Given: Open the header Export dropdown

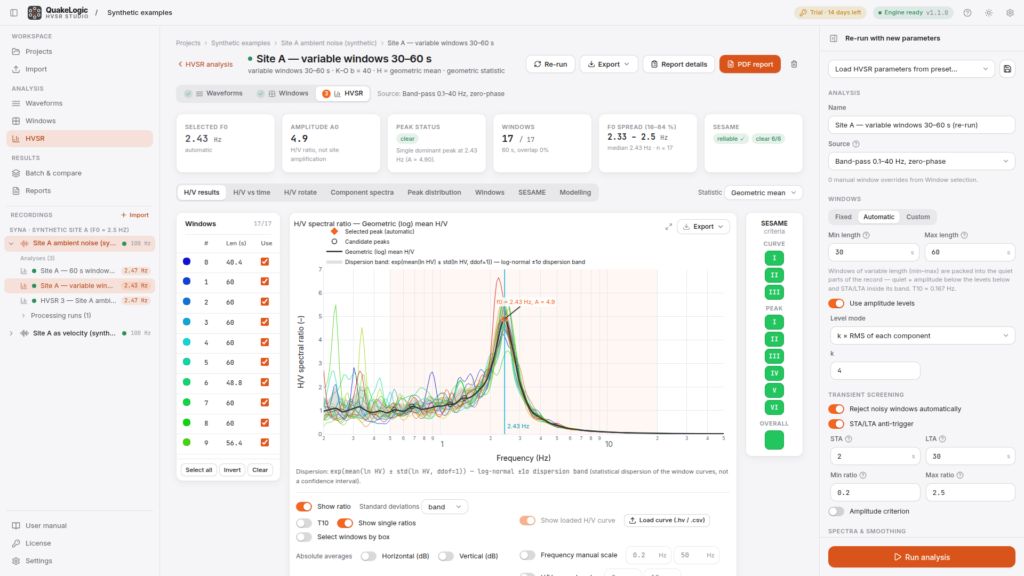Looking at the screenshot, I should pyautogui.click(x=609, y=64).
